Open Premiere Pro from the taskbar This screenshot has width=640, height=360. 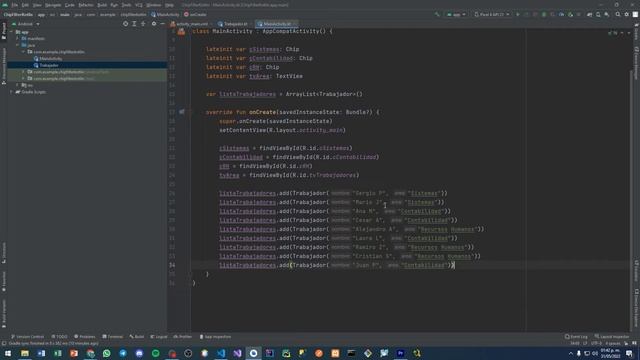pos(400,353)
